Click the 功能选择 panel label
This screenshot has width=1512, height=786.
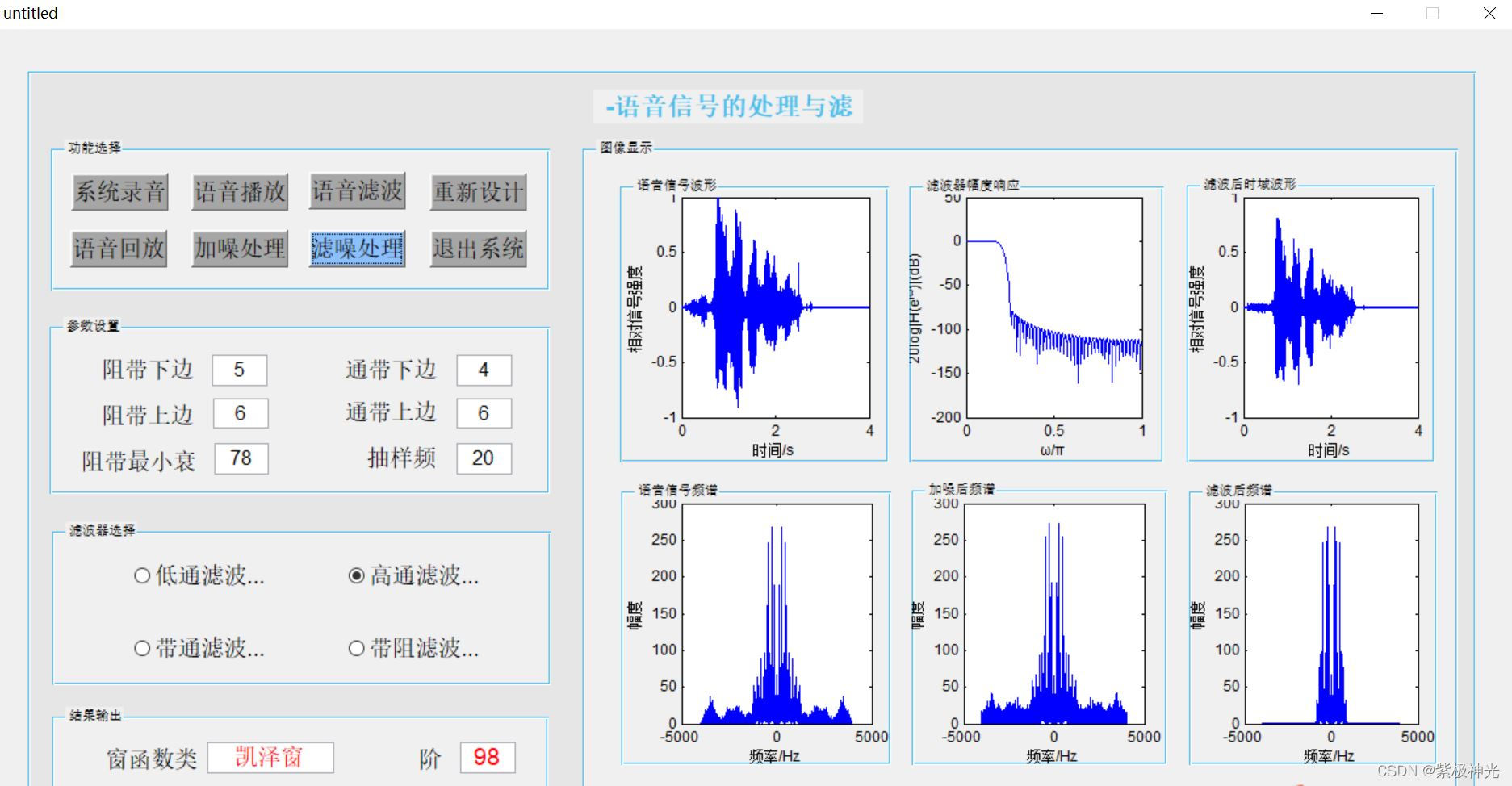(94, 148)
